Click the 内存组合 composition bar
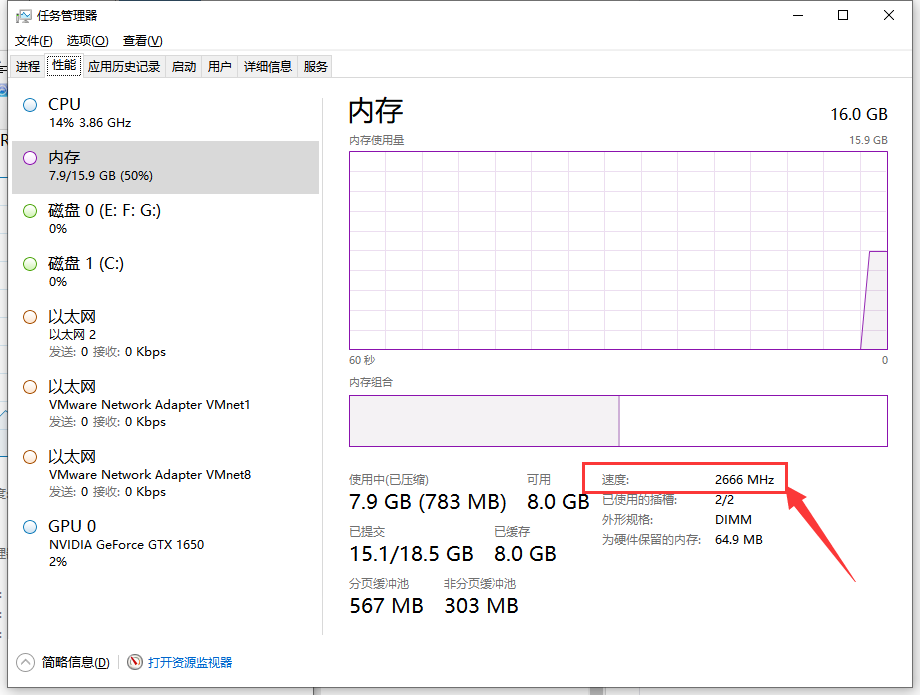The width and height of the screenshot is (920, 695). point(617,420)
